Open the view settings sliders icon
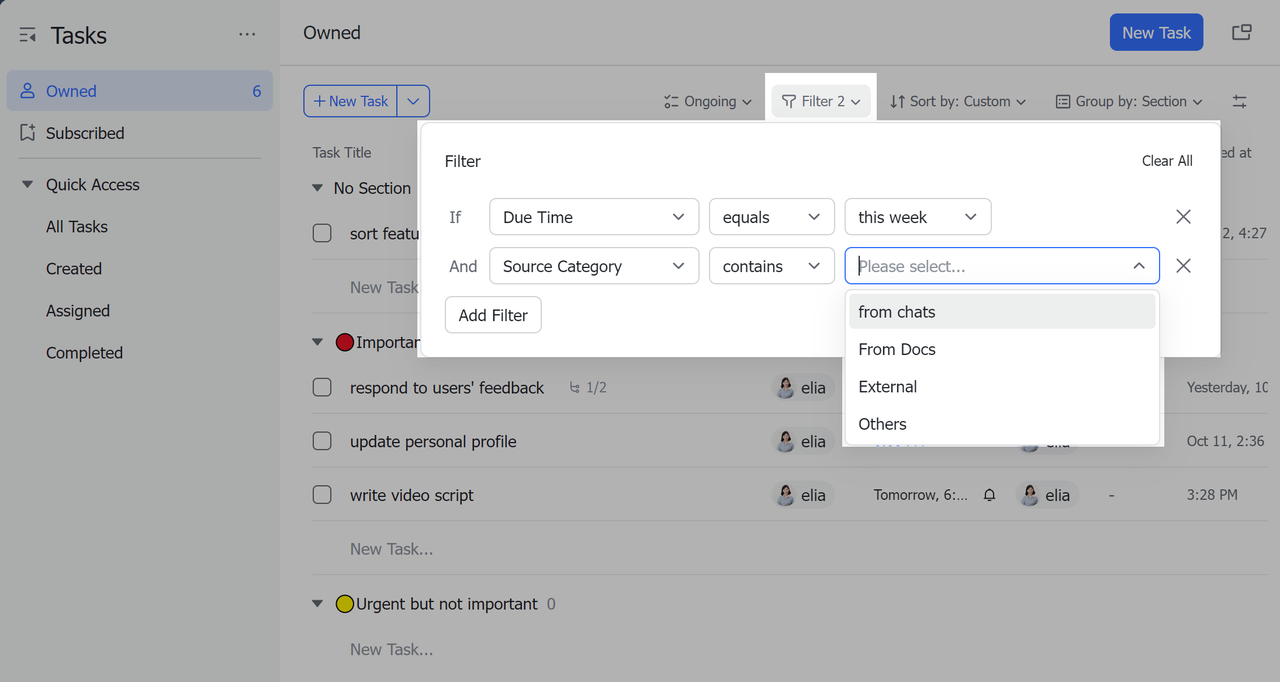Screen dimensions: 1280x682 1240,101
